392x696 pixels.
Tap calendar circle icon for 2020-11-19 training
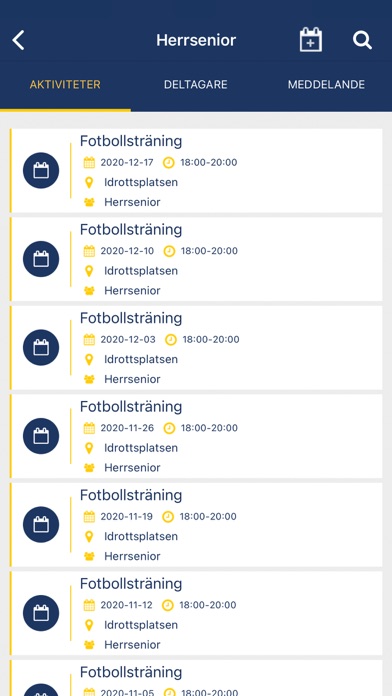[x=41, y=525]
